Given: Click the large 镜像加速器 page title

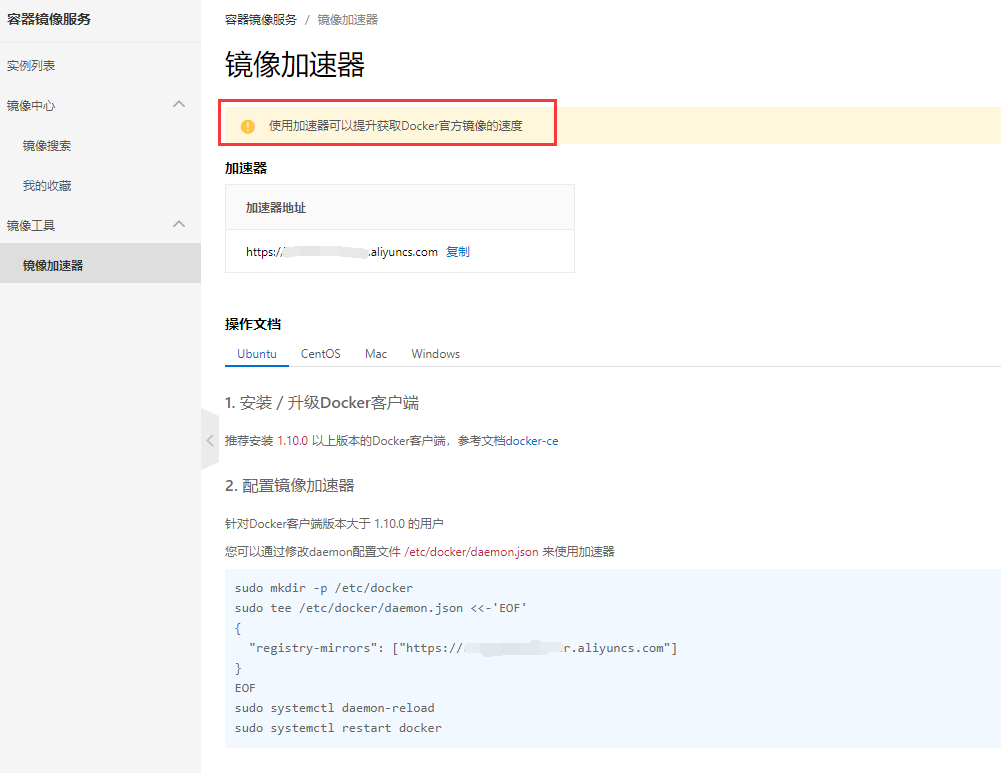Looking at the screenshot, I should [294, 64].
